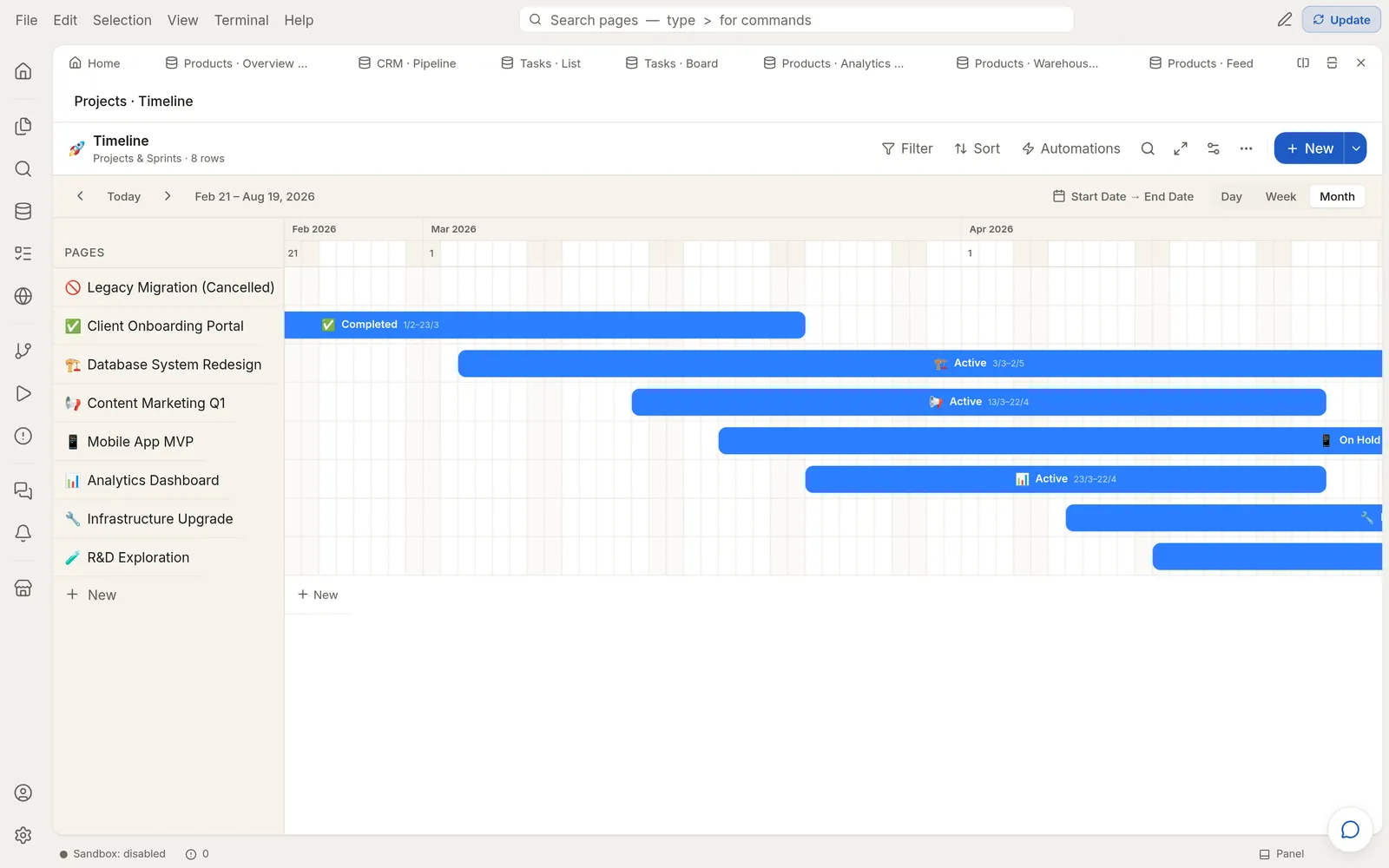
Task: Open the floating chat bubble button
Action: tap(1350, 830)
